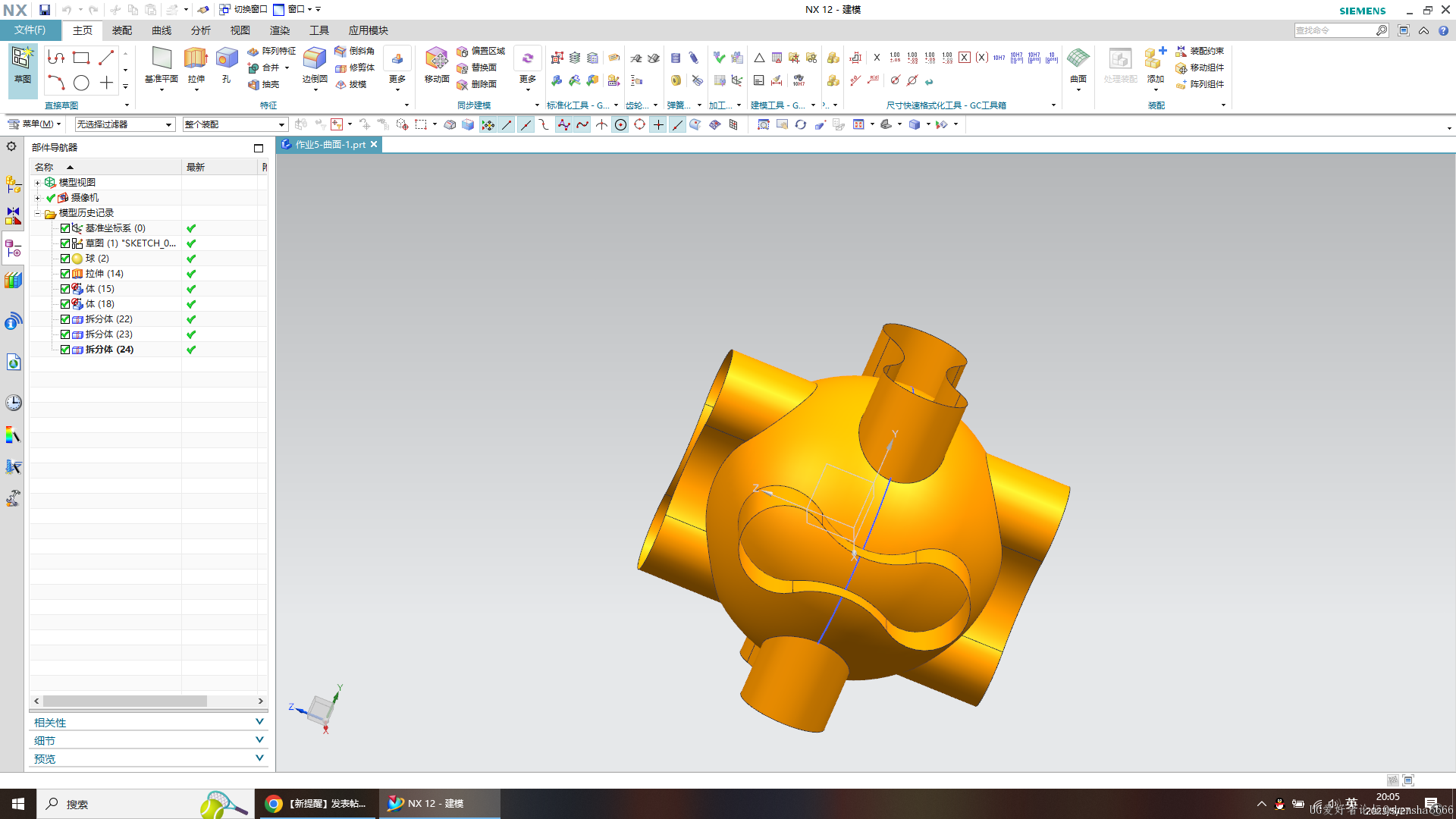The image size is (1456, 819).
Task: Uncheck the 基准坐标系 (0) checkbox
Action: click(x=65, y=228)
